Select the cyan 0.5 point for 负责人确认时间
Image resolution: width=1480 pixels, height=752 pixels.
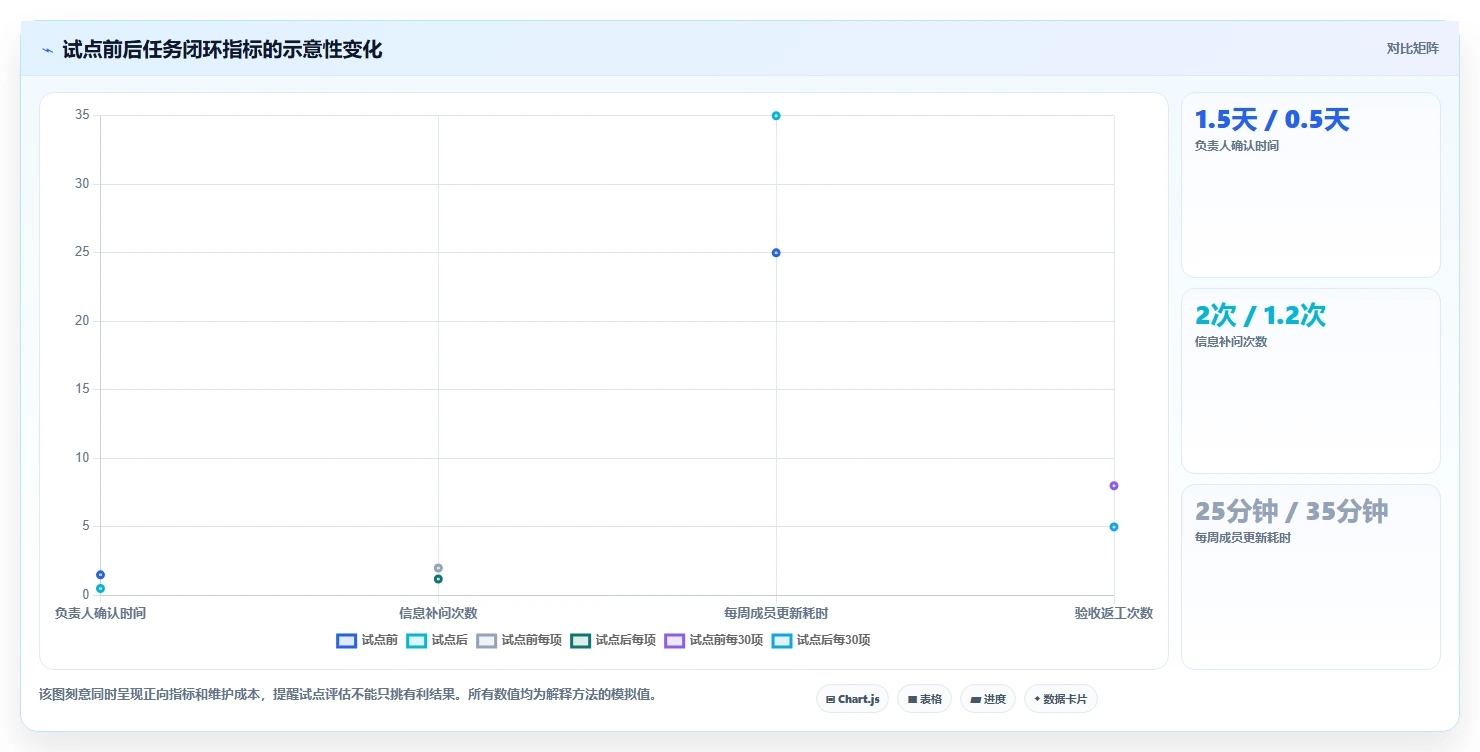(x=100, y=589)
